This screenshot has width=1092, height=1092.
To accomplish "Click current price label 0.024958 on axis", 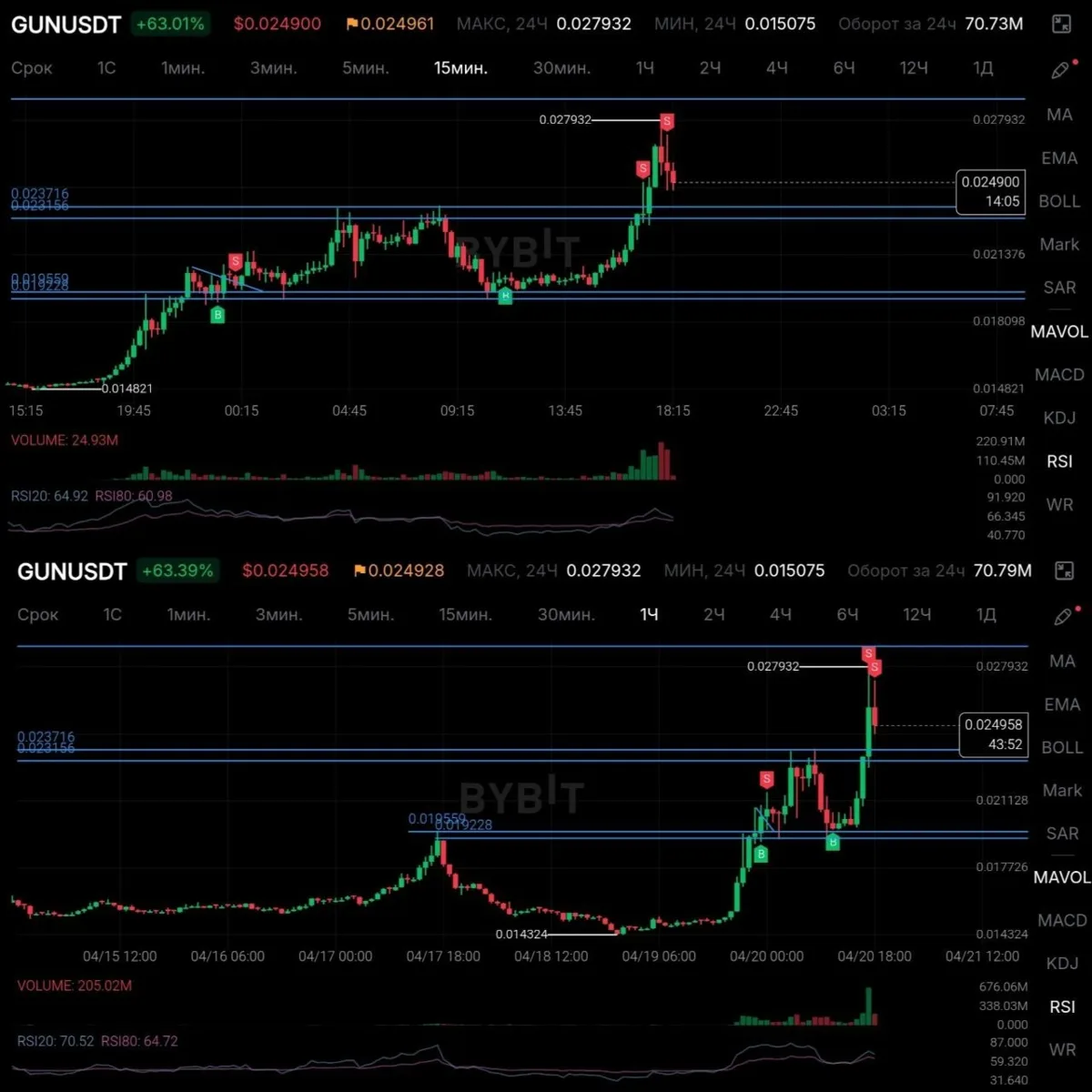I will tap(994, 724).
